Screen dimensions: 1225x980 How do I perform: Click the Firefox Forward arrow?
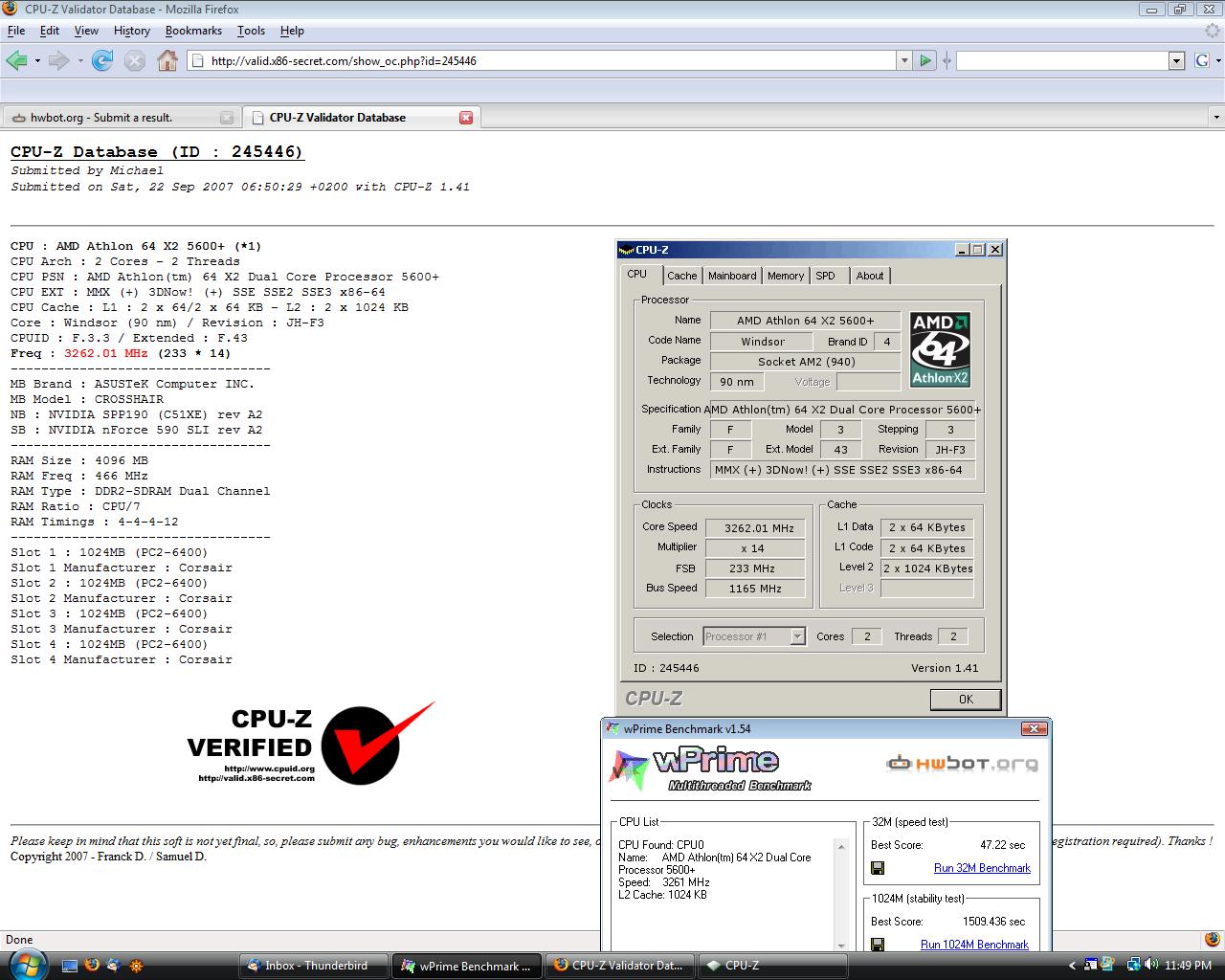tap(58, 60)
